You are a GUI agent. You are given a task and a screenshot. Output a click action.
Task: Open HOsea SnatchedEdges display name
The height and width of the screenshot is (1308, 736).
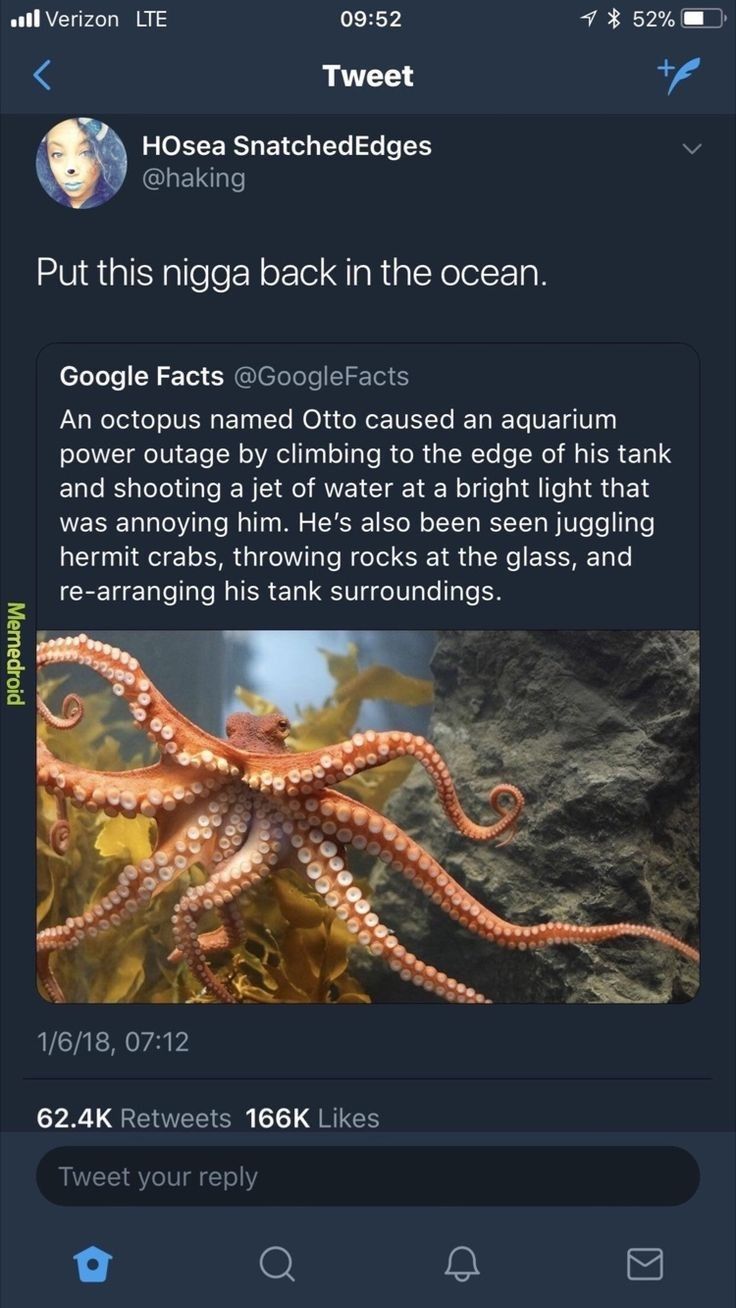pos(287,145)
